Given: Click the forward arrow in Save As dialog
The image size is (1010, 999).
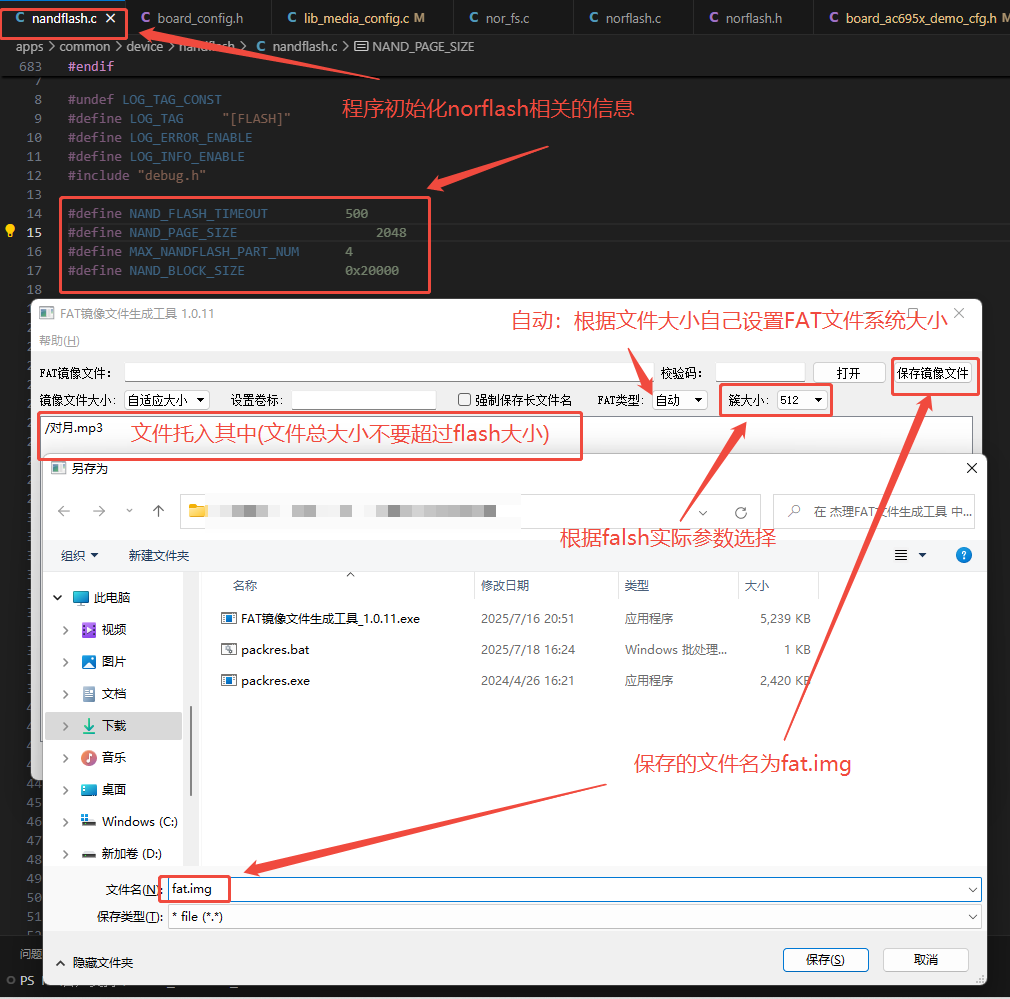Looking at the screenshot, I should click(99, 511).
